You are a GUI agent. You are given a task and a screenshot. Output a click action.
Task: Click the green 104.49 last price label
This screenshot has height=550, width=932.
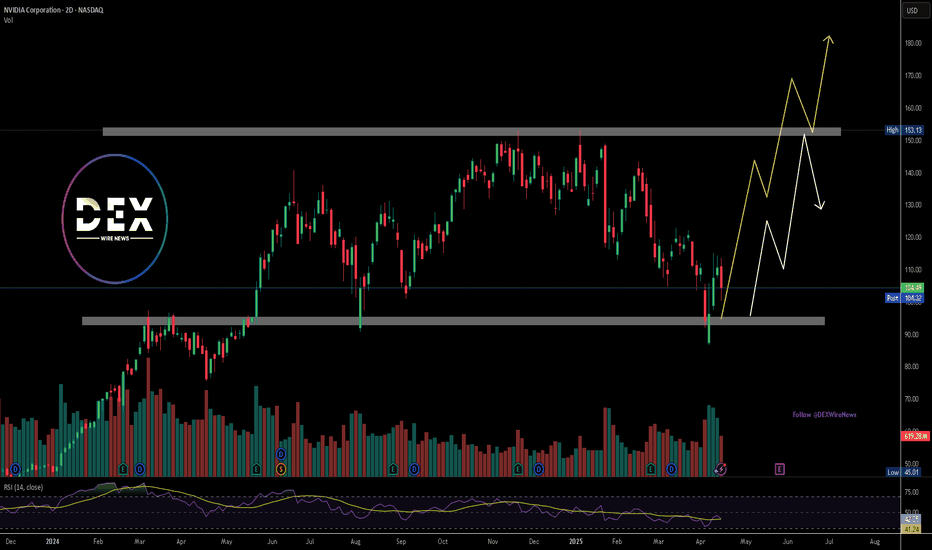click(x=912, y=288)
